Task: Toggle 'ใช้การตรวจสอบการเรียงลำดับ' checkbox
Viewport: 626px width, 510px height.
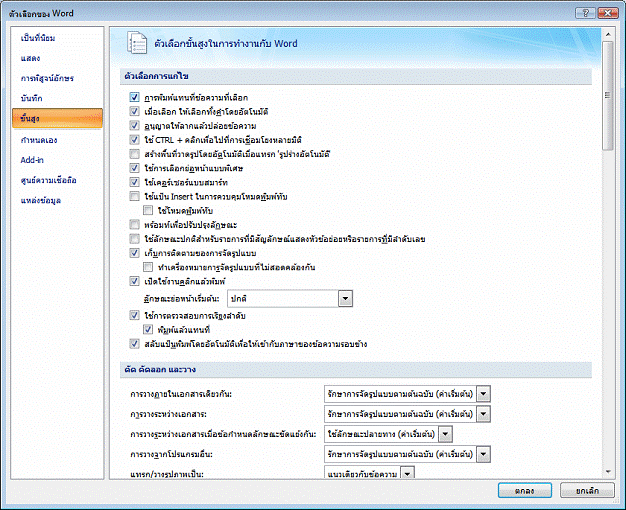Action: [x=135, y=316]
